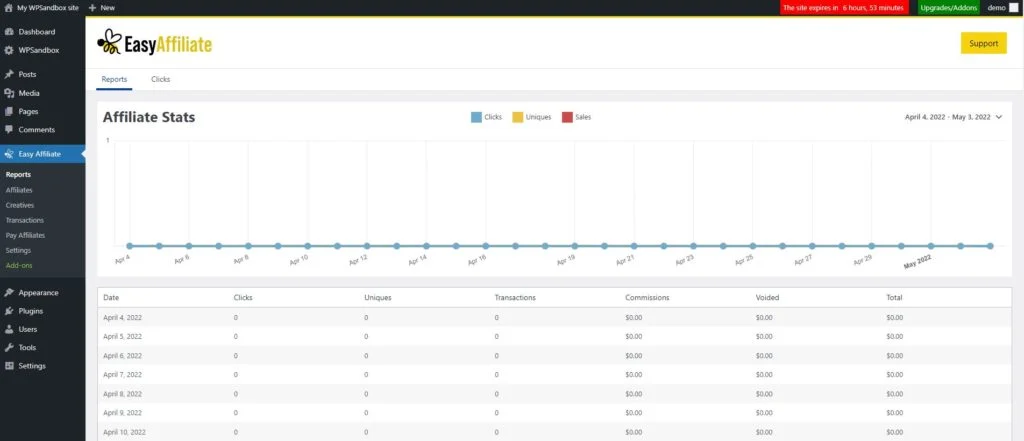Click the April 7, 2022 row date
Image resolution: width=1024 pixels, height=441 pixels.
pos(123,375)
